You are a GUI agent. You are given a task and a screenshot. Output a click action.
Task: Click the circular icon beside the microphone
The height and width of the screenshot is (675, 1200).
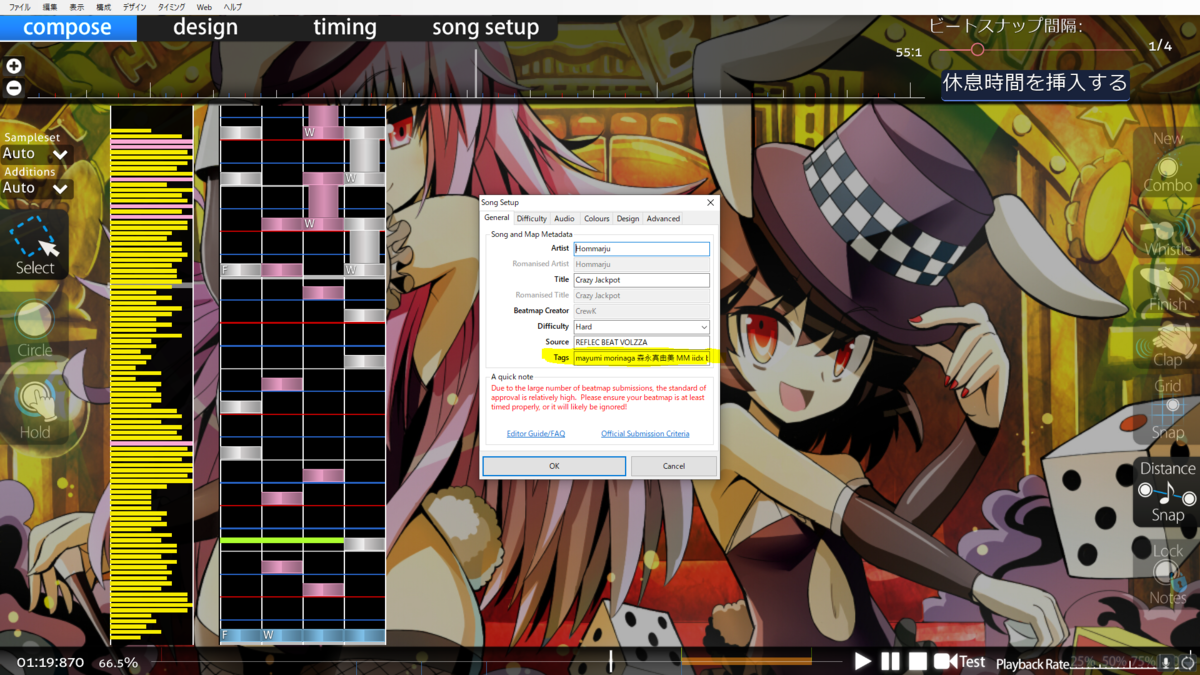(x=1186, y=663)
